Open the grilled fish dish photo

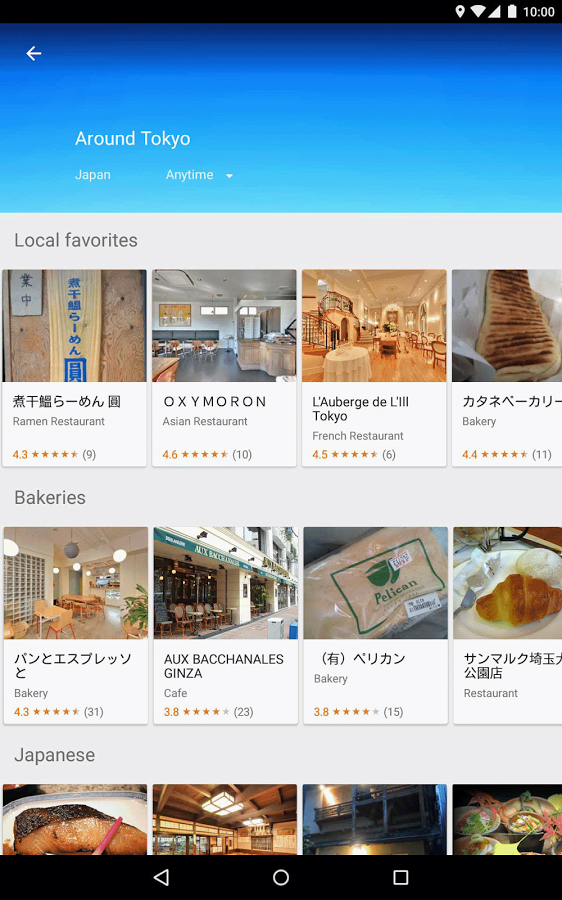75,820
